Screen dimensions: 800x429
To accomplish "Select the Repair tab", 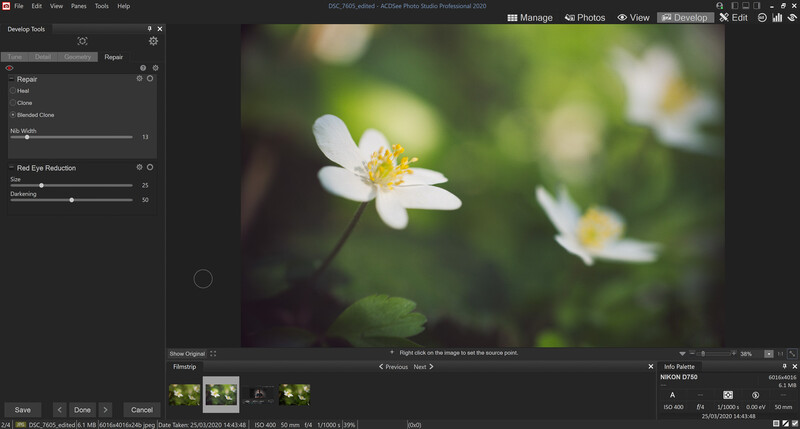I will (114, 57).
